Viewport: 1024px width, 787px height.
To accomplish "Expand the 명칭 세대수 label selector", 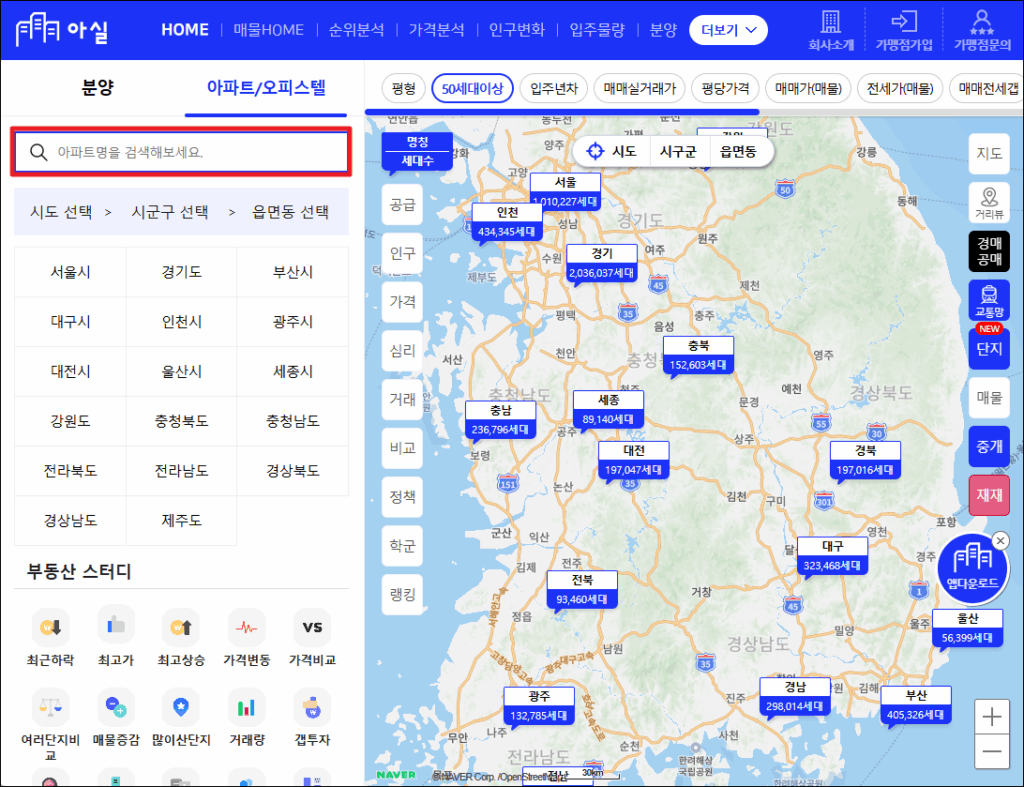I will point(417,150).
